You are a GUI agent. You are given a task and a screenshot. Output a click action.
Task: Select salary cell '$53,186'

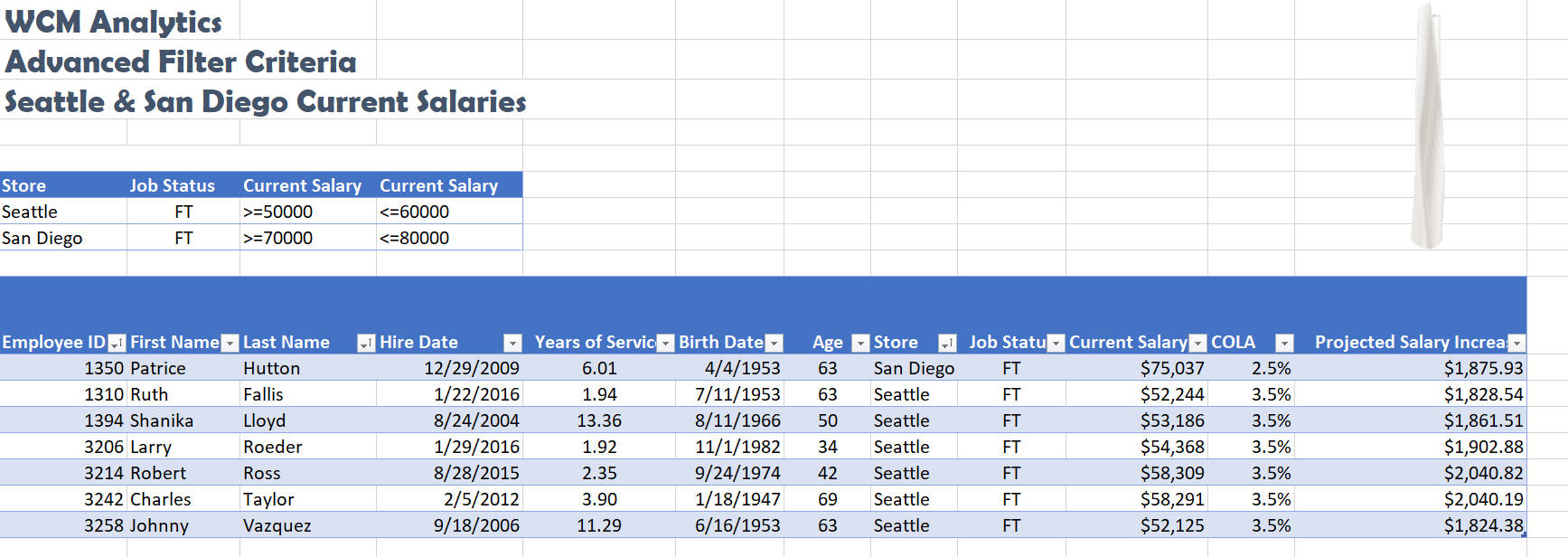click(1137, 420)
